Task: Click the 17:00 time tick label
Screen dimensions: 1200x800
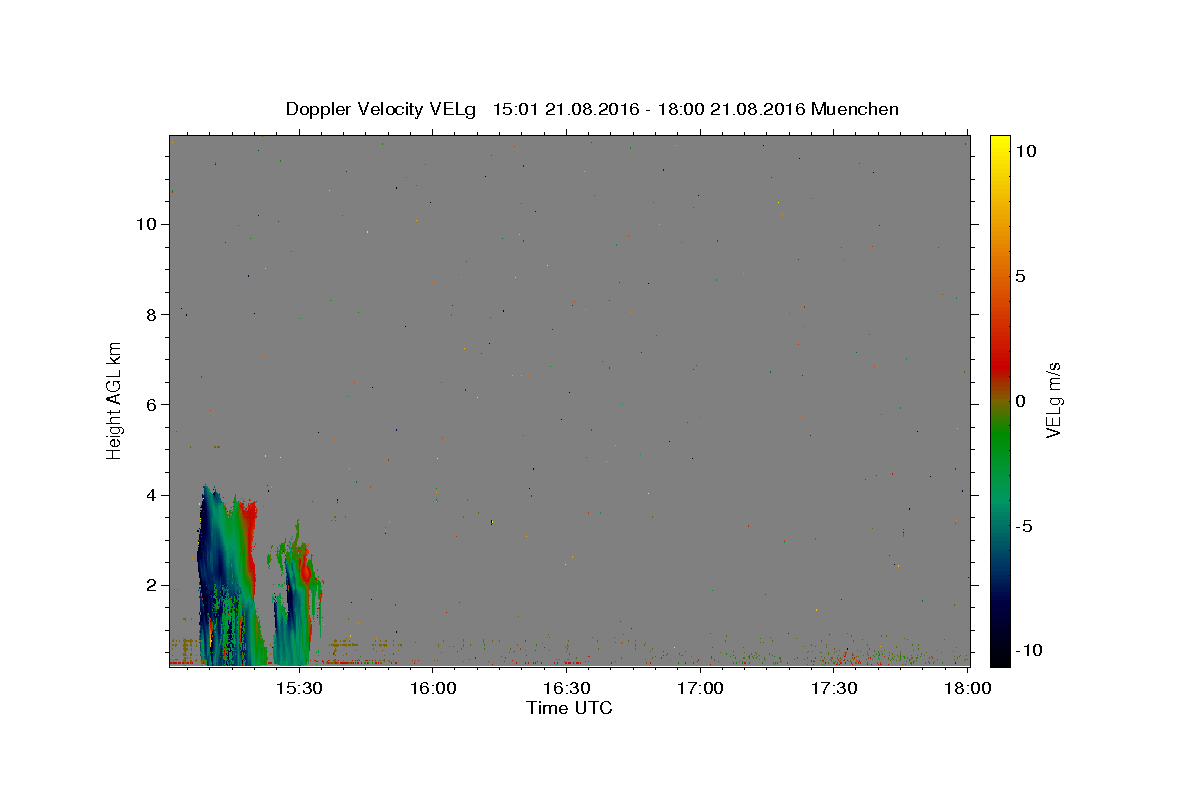Action: coord(700,688)
